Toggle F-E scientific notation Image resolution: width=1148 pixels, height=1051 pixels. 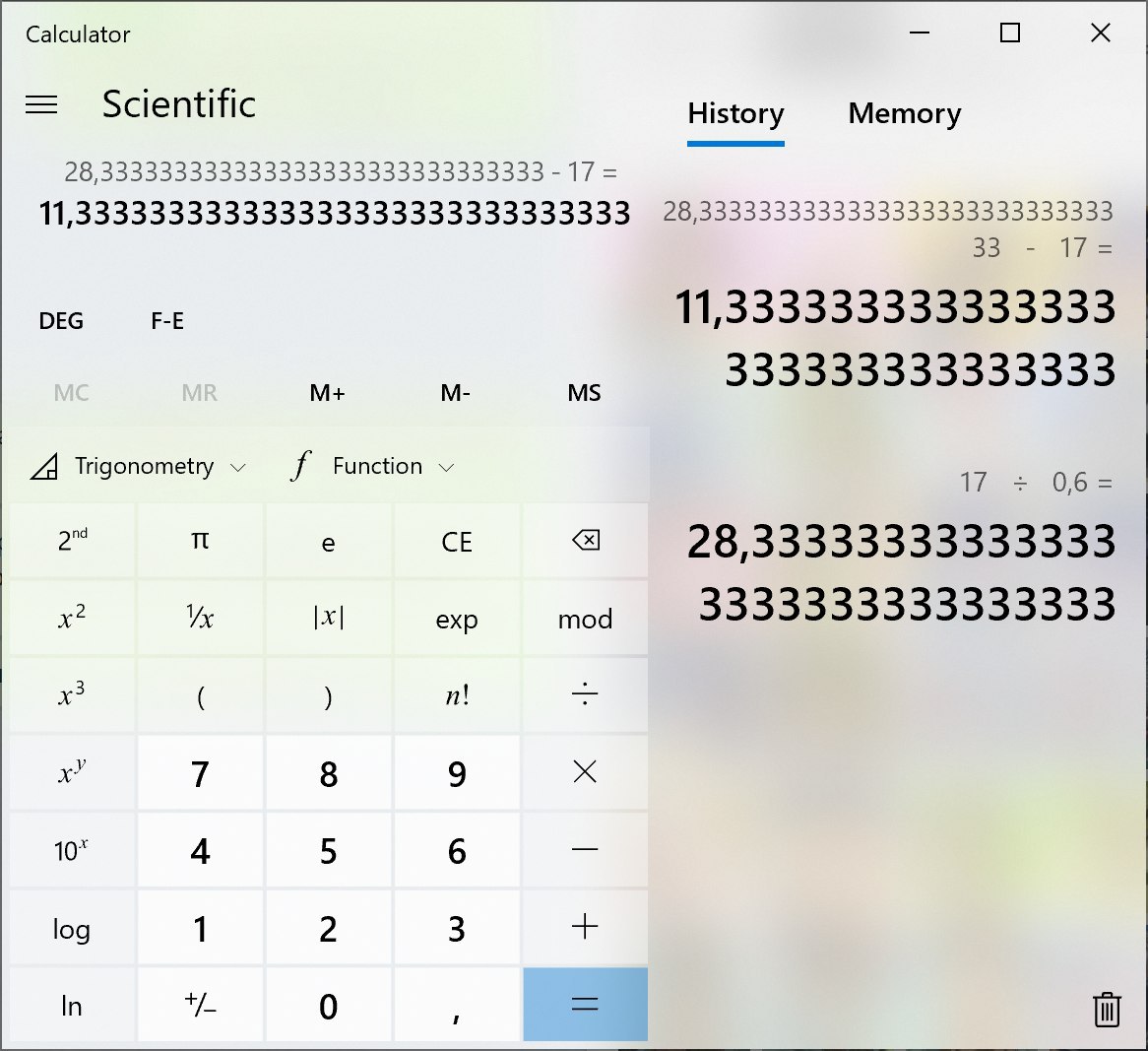pyautogui.click(x=167, y=321)
